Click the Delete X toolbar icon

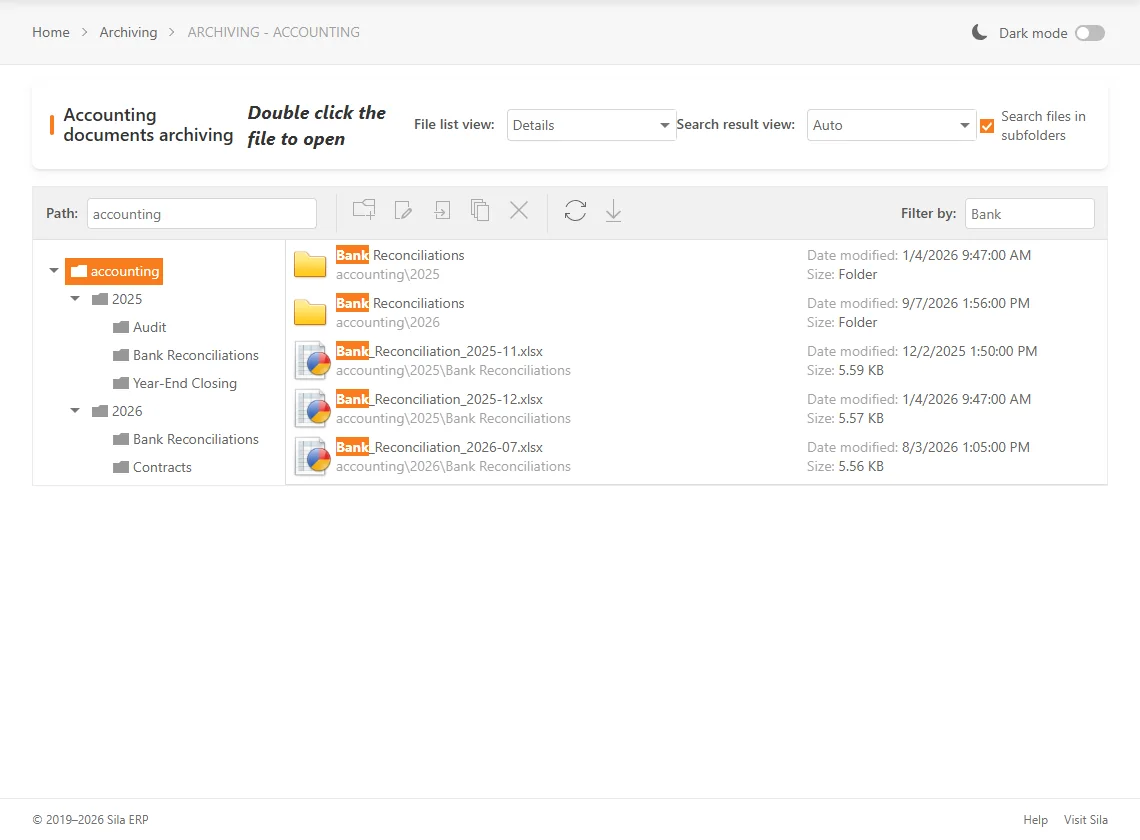tap(519, 210)
